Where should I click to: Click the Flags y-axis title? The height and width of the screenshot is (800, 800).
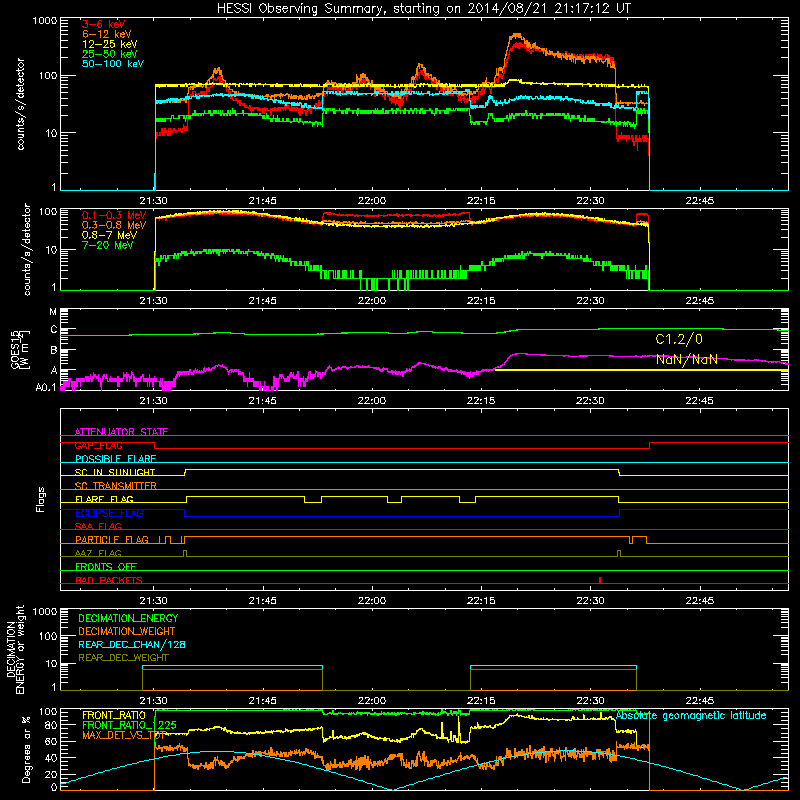(41, 499)
